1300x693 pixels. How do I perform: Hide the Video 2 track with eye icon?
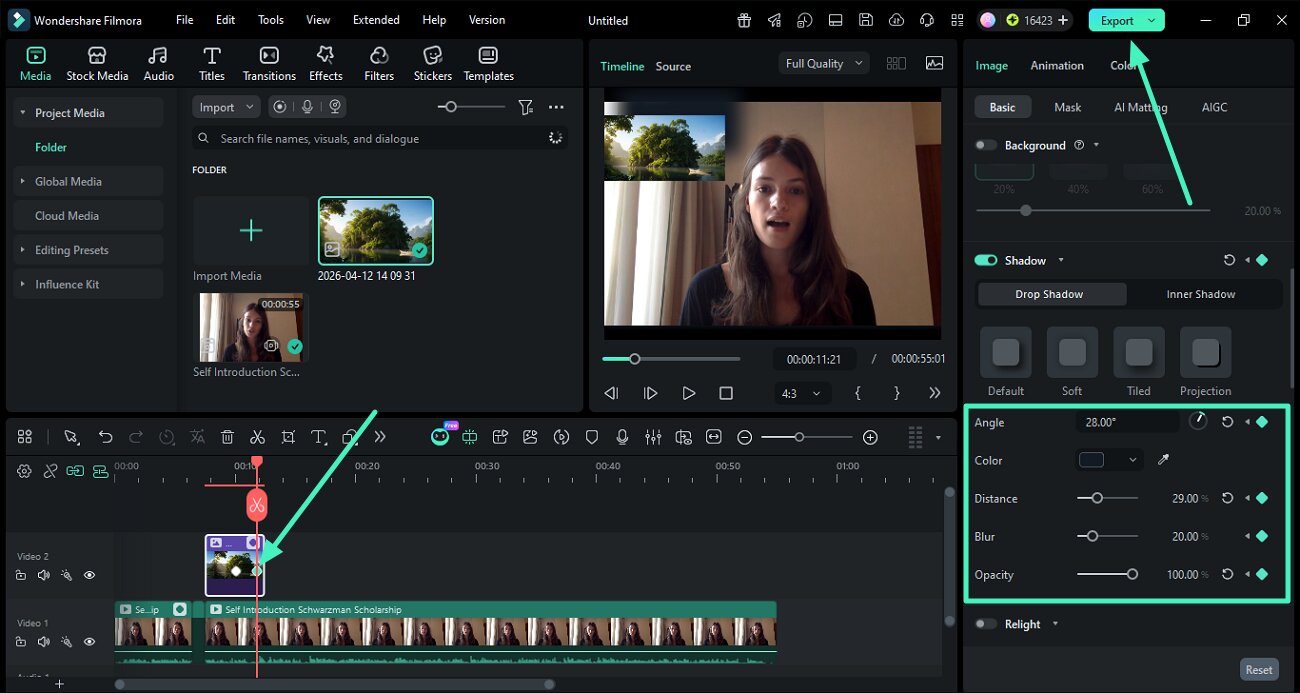click(x=89, y=575)
